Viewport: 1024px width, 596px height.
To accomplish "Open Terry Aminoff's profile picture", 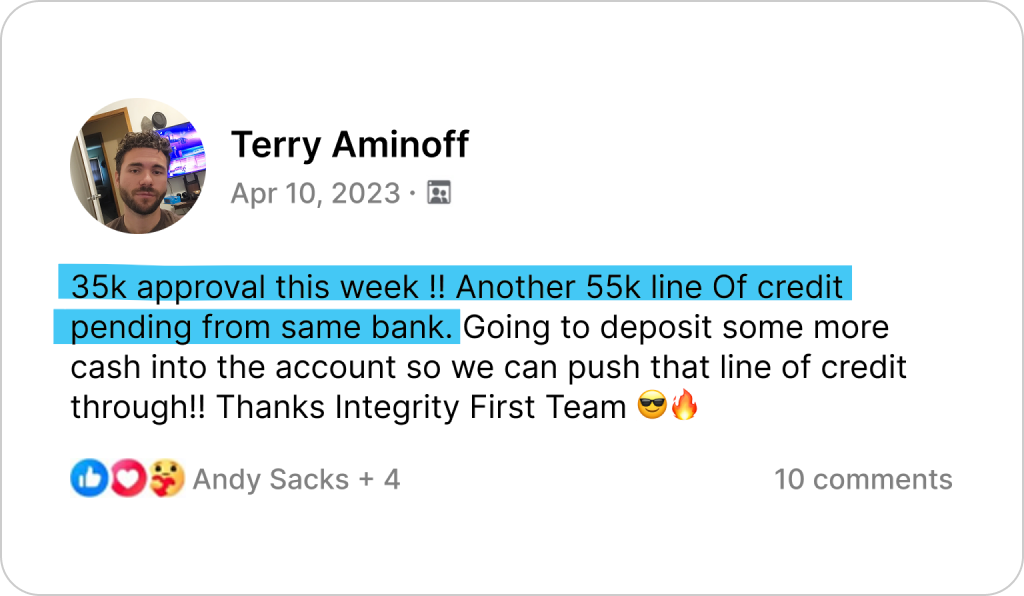I will point(138,166).
